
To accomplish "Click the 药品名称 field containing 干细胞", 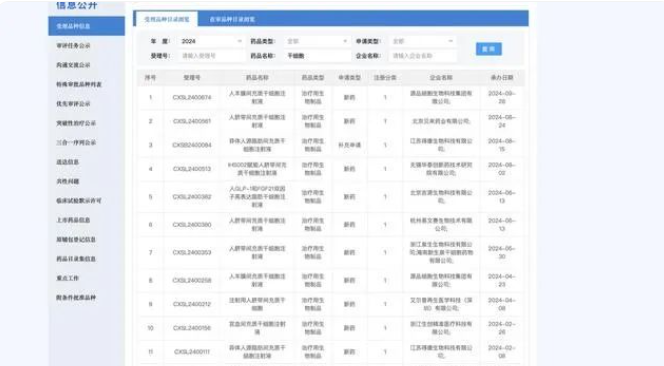I will coord(317,55).
